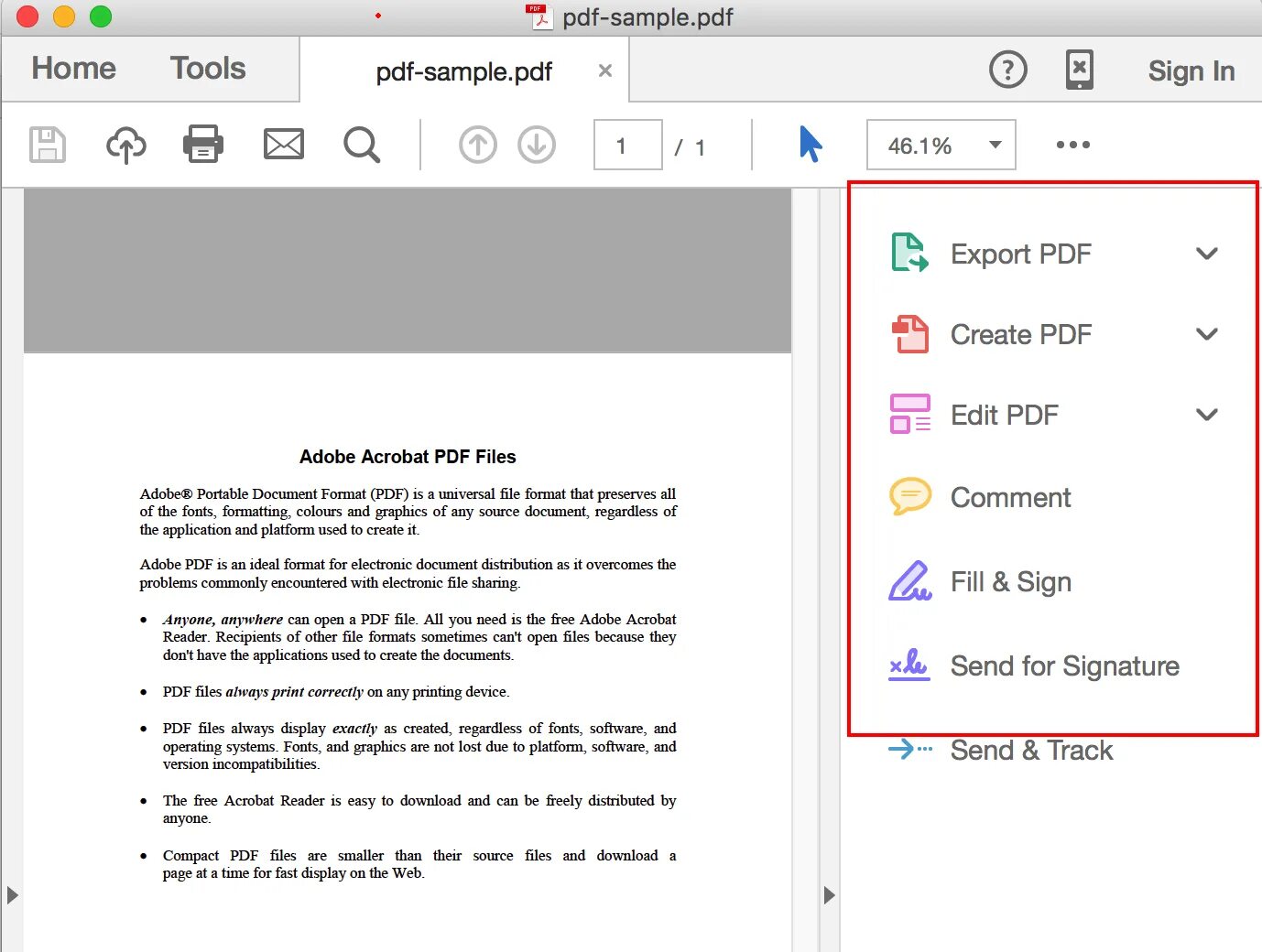The image size is (1262, 952).
Task: Open the Help question mark icon
Action: point(1008,70)
